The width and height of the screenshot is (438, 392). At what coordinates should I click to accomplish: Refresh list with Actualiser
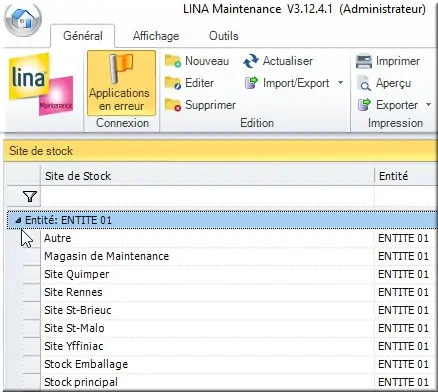(x=278, y=61)
